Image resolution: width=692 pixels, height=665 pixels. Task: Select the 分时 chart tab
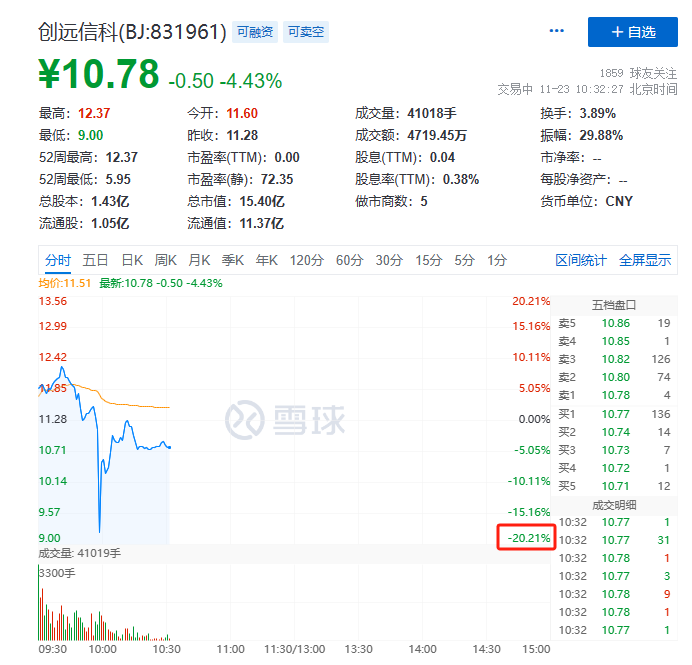coord(58,260)
